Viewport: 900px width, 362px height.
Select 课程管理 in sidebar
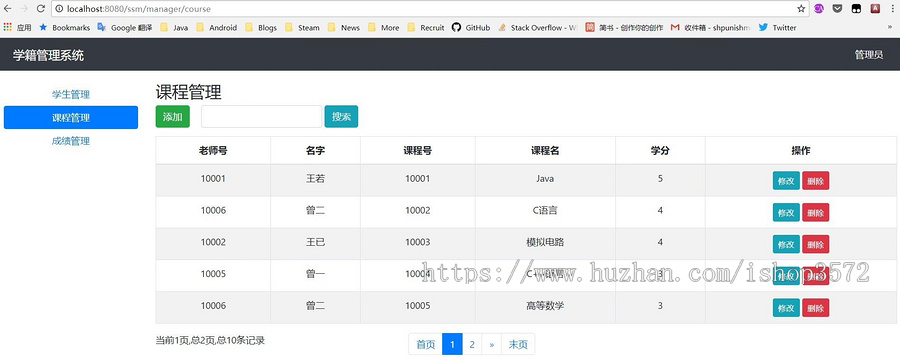(71, 118)
